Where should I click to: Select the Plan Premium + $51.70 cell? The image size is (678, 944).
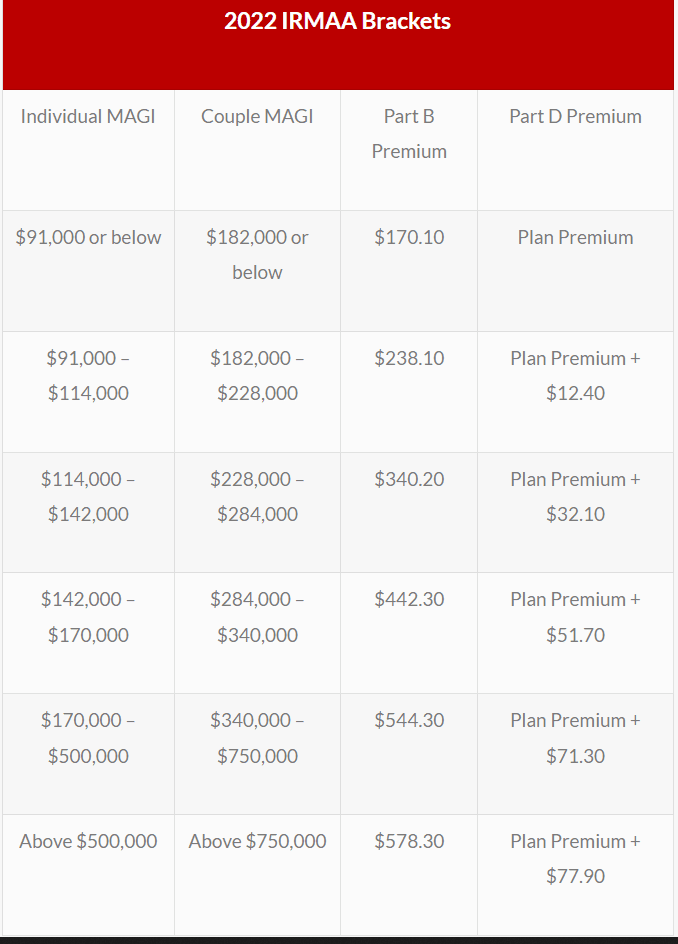575,617
